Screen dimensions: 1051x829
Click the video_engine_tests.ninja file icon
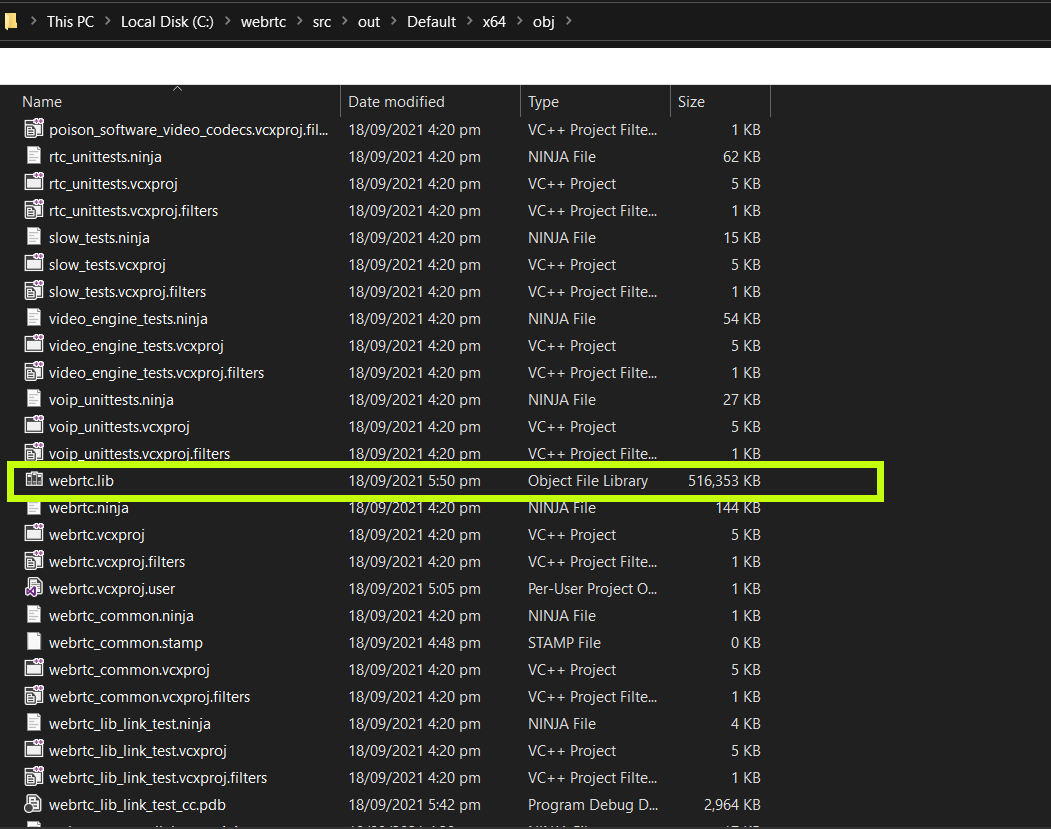34,318
